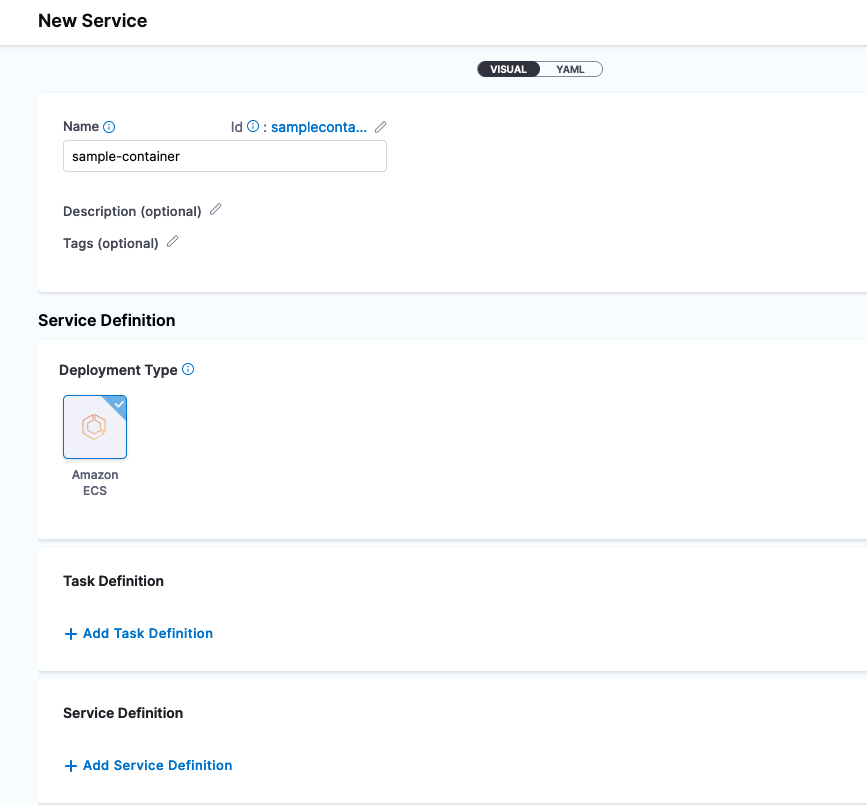Click the checkmark on Amazon ECS card
This screenshot has width=867, height=805.
(119, 403)
